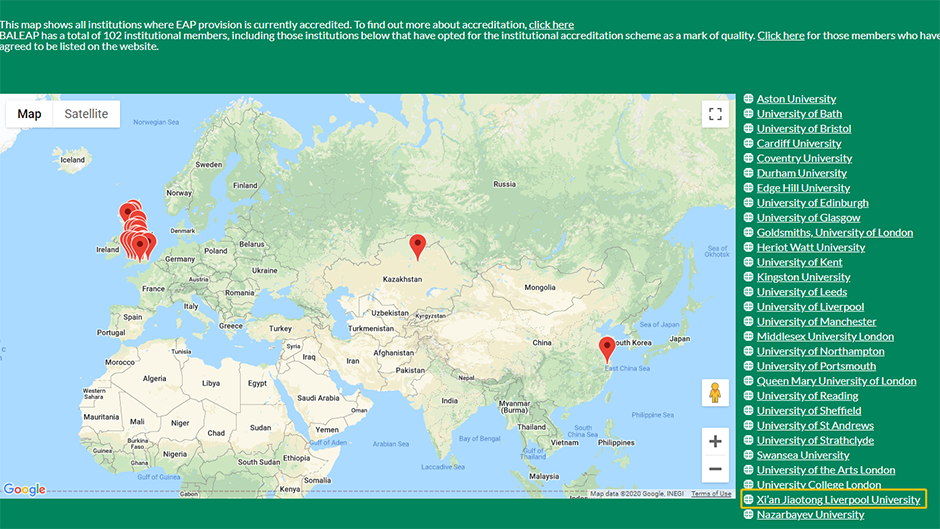Open the University of Glasgow link
Screen dimensions: 940x529
pyautogui.click(x=808, y=218)
